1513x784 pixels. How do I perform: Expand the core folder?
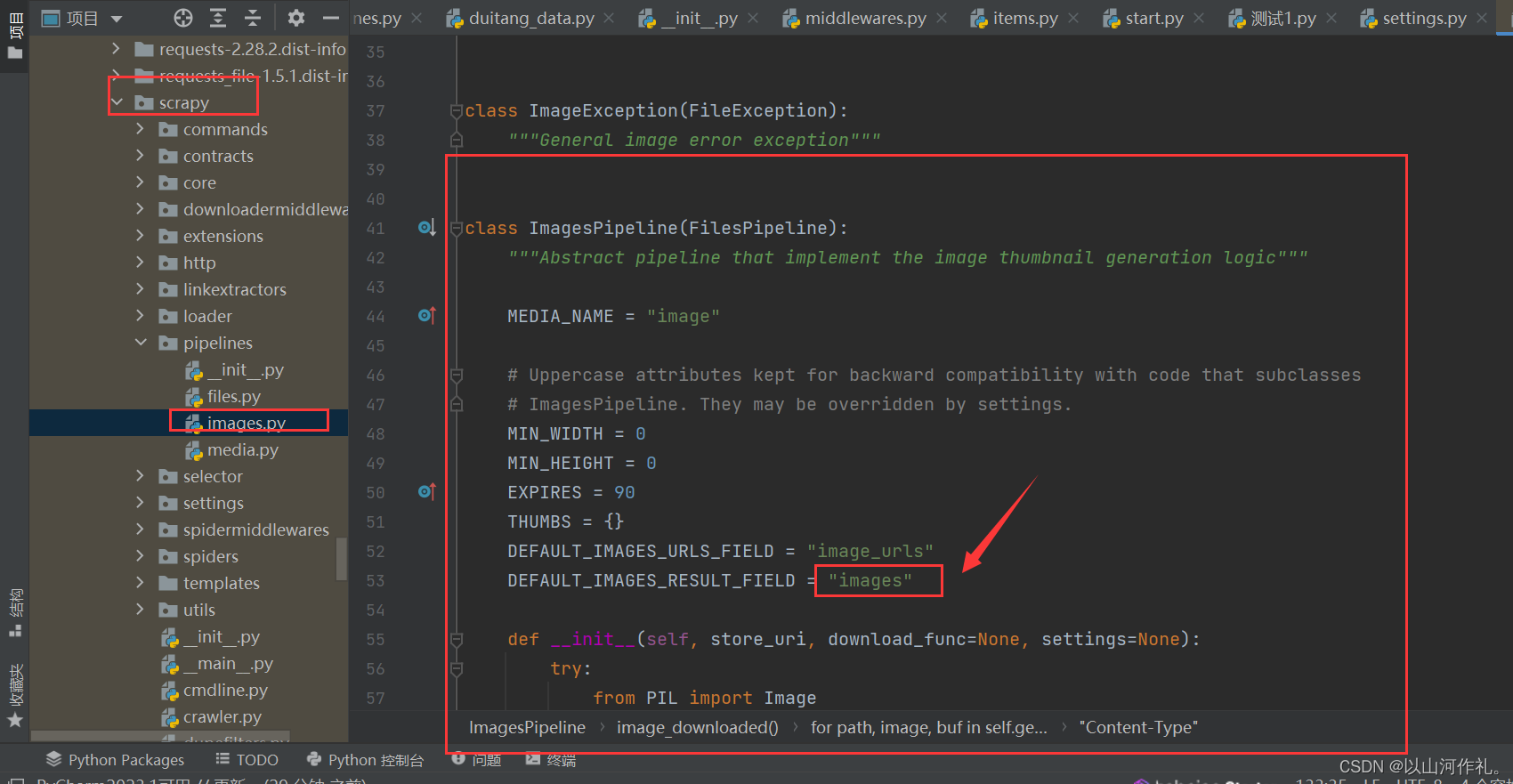(140, 182)
